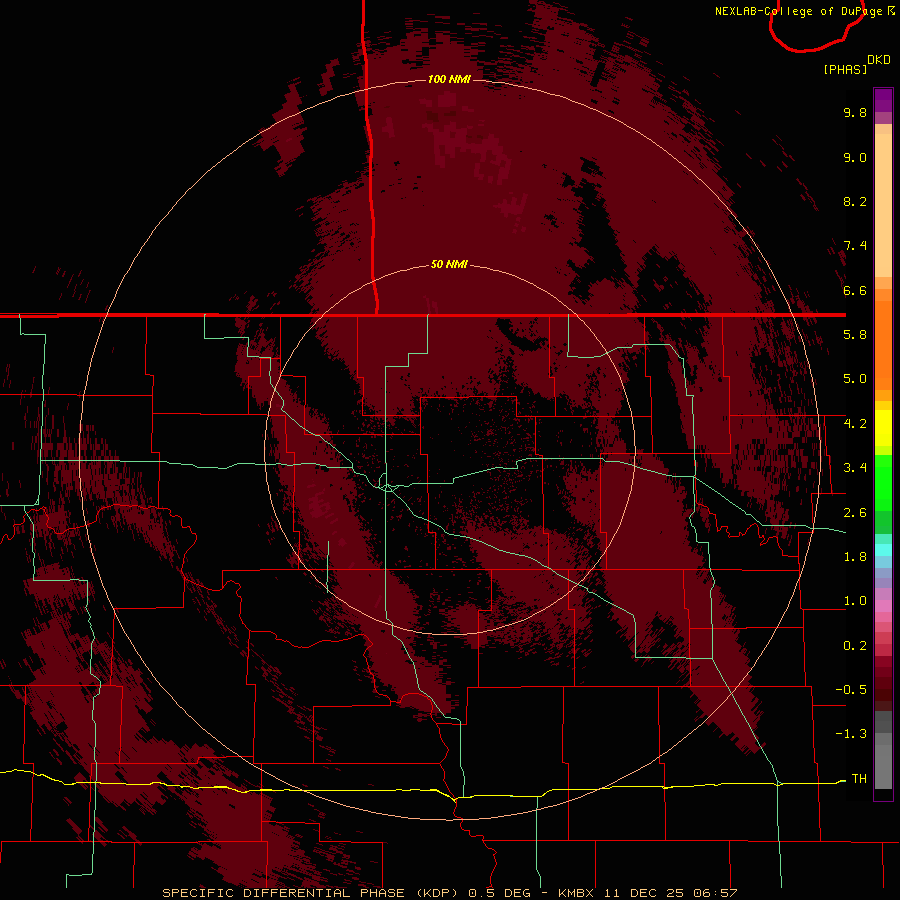Image resolution: width=900 pixels, height=900 pixels.
Task: Click the 8.2 scale value
Action: [855, 201]
